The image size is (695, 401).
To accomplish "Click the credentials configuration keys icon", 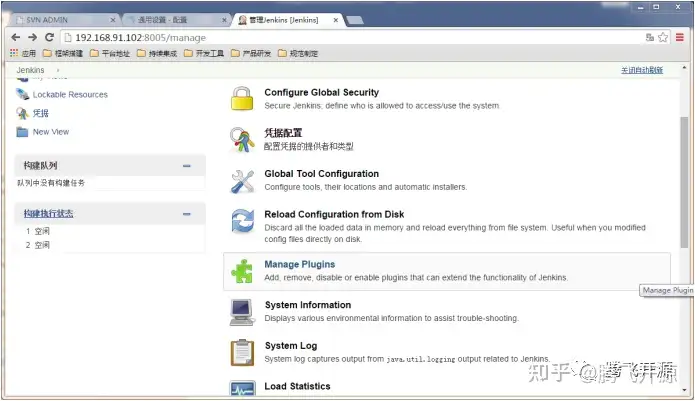I will 242,139.
